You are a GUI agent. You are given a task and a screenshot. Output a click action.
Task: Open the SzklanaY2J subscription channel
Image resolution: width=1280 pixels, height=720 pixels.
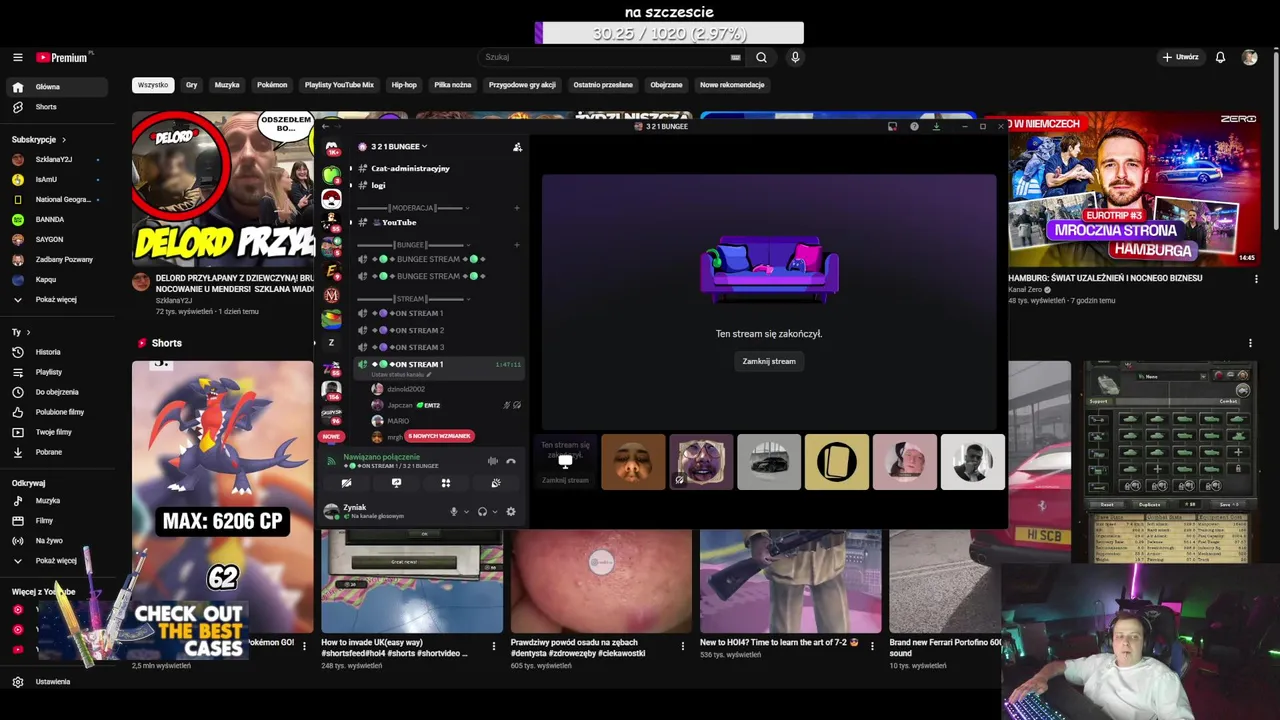click(x=58, y=159)
